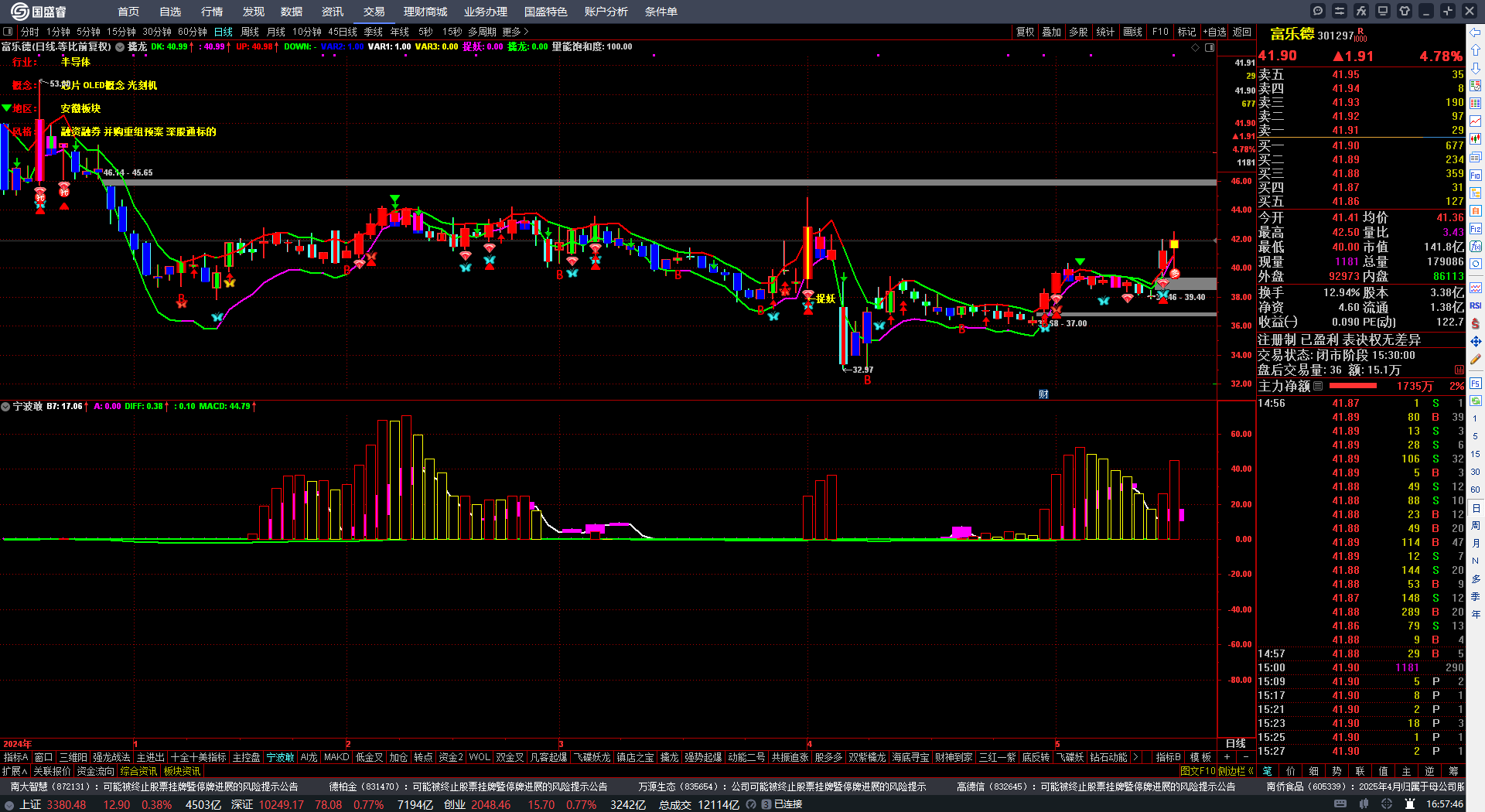The width and height of the screenshot is (1485, 812).
Task: Click the back left arrow in the right toolbar
Action: [x=1476, y=32]
